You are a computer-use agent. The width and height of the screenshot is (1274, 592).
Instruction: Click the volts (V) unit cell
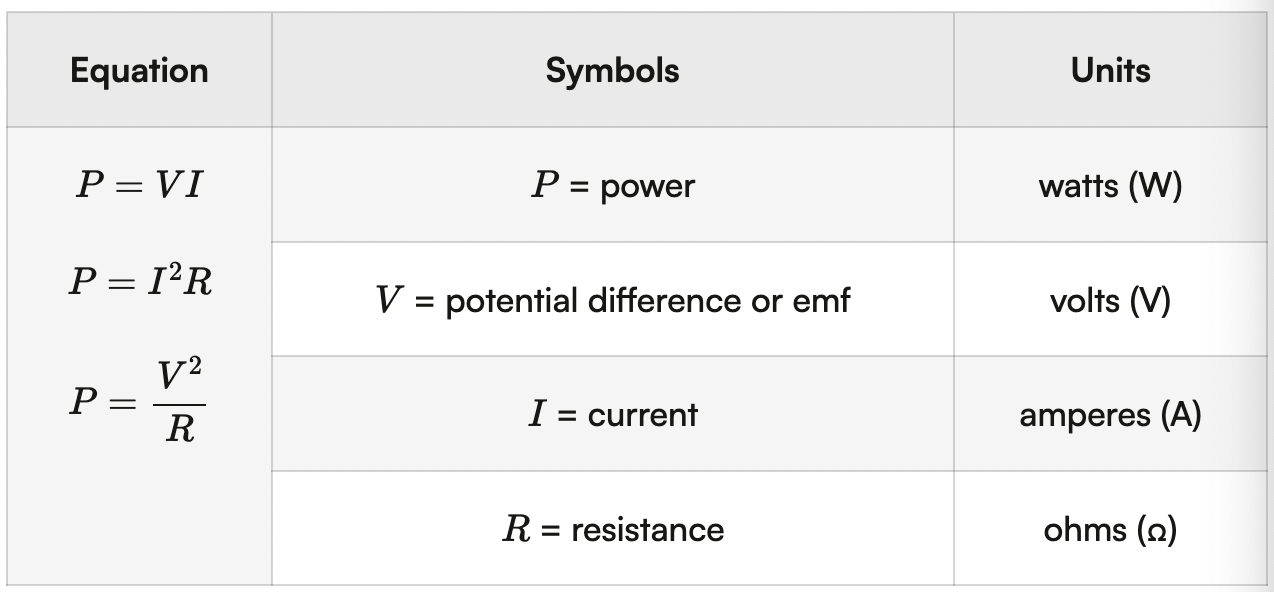[x=1110, y=300]
